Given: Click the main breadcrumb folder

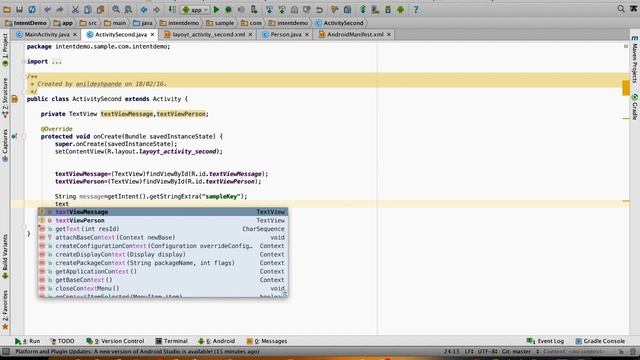Looking at the screenshot, I should (115, 23).
